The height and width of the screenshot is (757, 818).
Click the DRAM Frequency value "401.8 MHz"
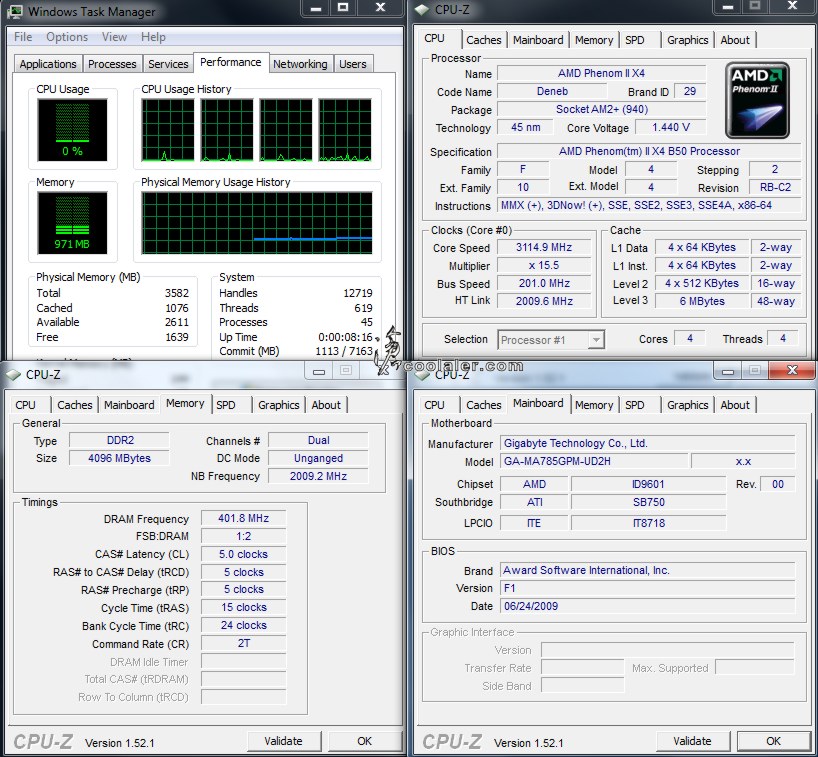tap(244, 519)
